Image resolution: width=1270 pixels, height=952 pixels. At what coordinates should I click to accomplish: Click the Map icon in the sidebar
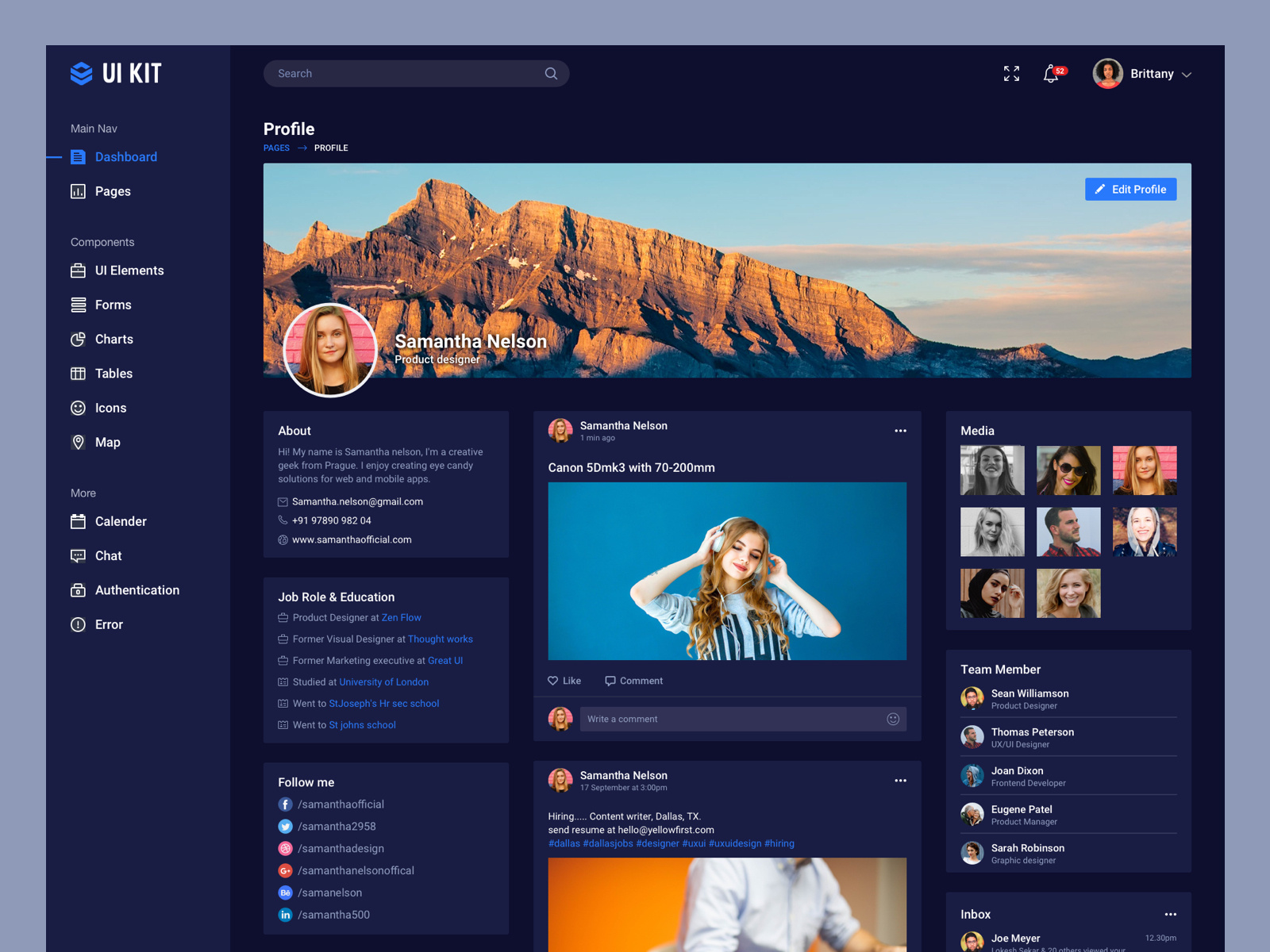coord(78,442)
